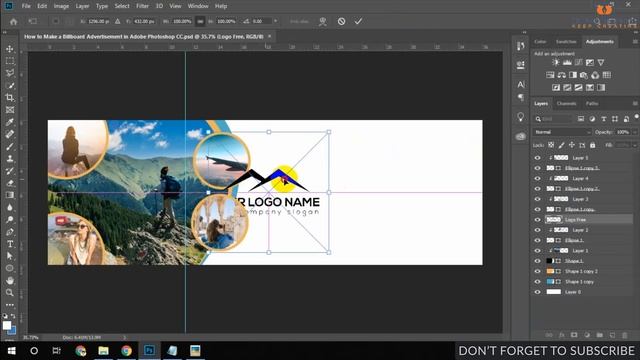Open File Explorer in the taskbar

(x=103, y=351)
